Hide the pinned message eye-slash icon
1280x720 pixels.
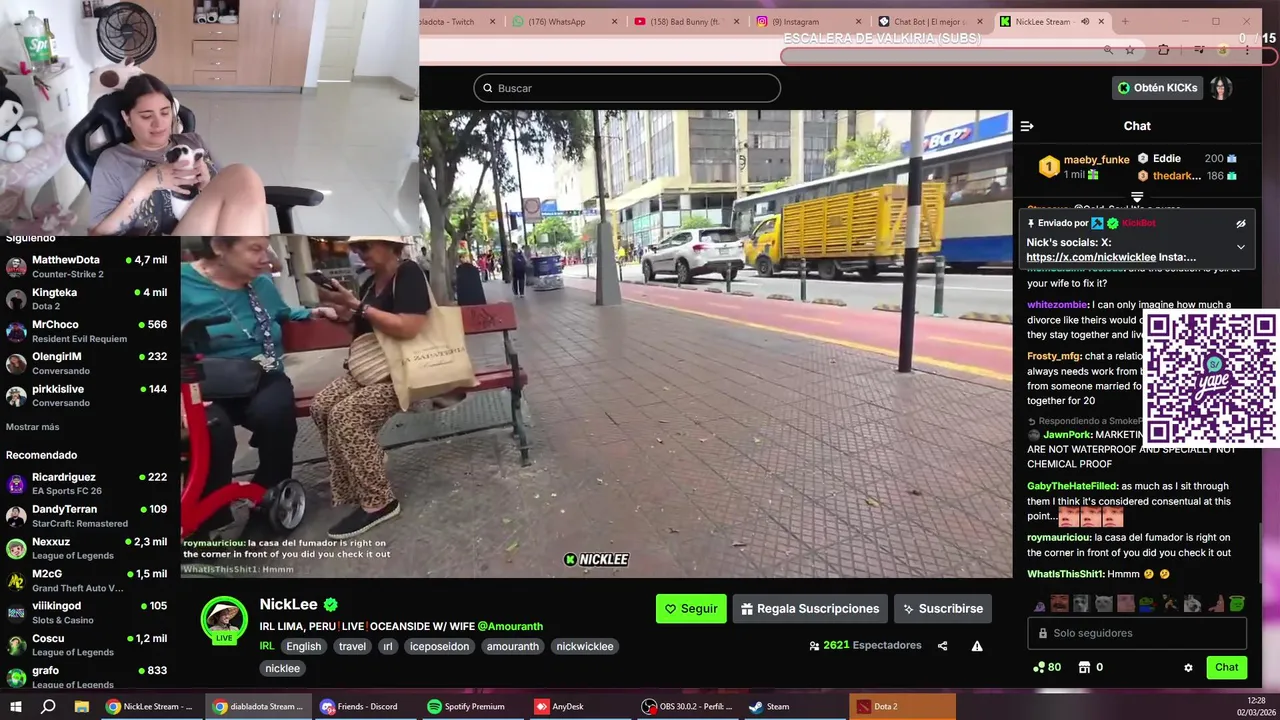tap(1241, 223)
